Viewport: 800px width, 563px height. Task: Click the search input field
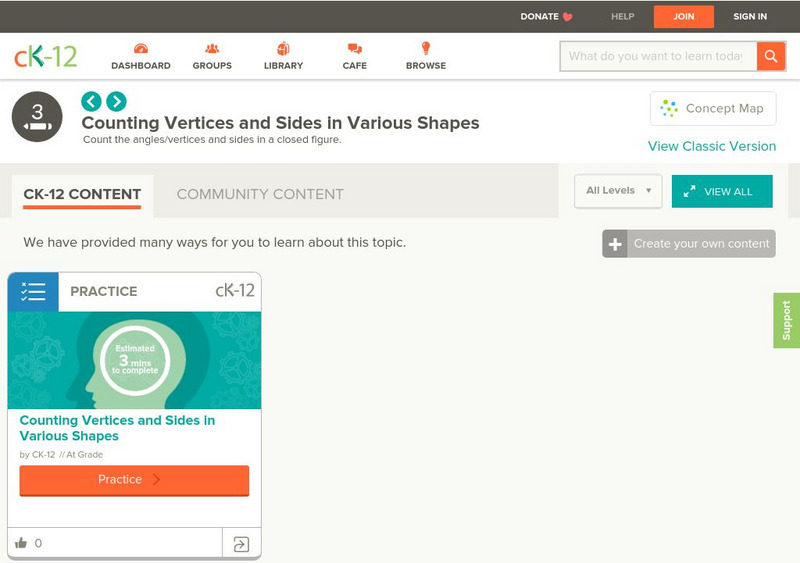coord(657,56)
